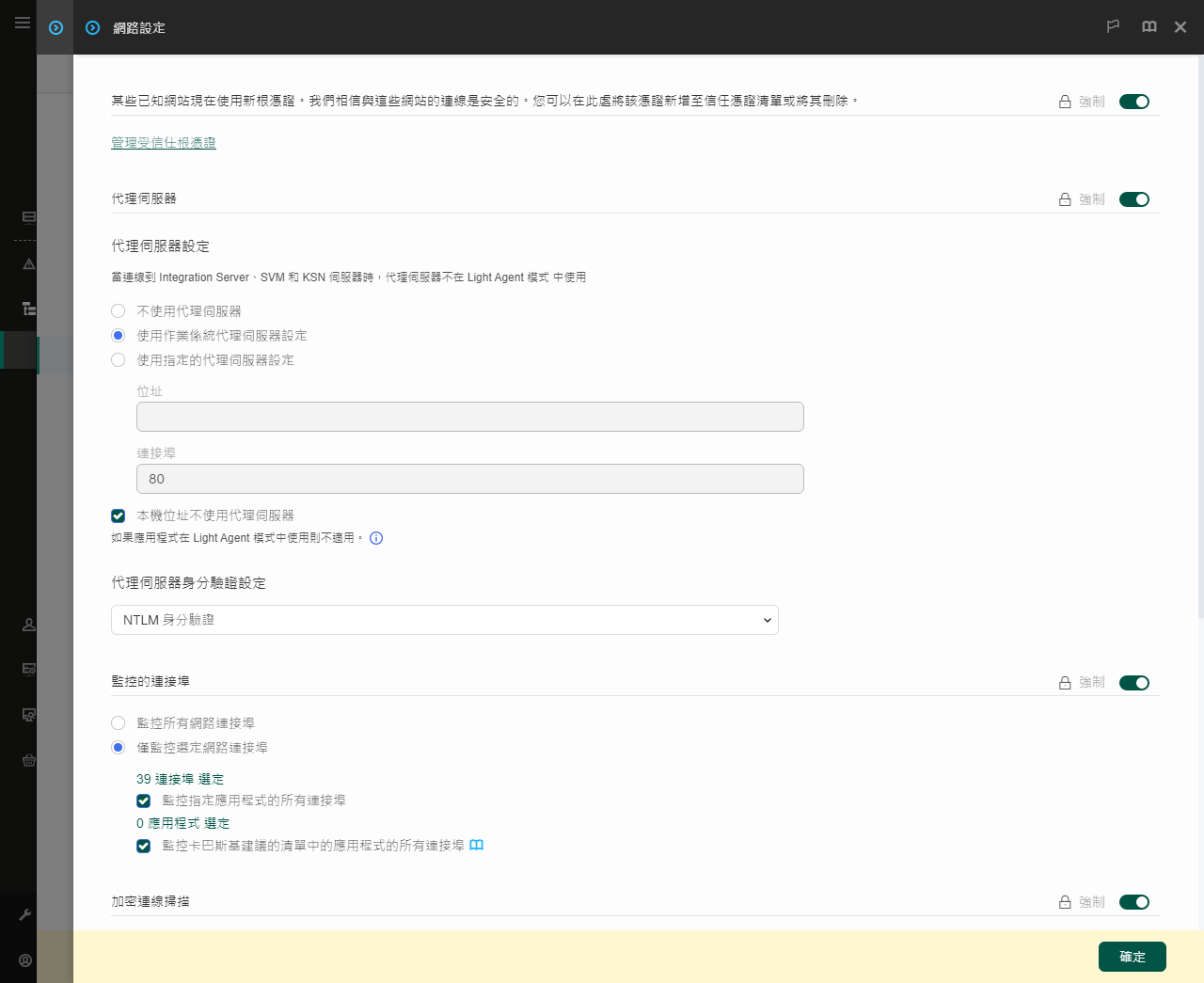The image size is (1204, 983).
Task: Click the 連接埠 field showing 80
Action: tap(469, 479)
